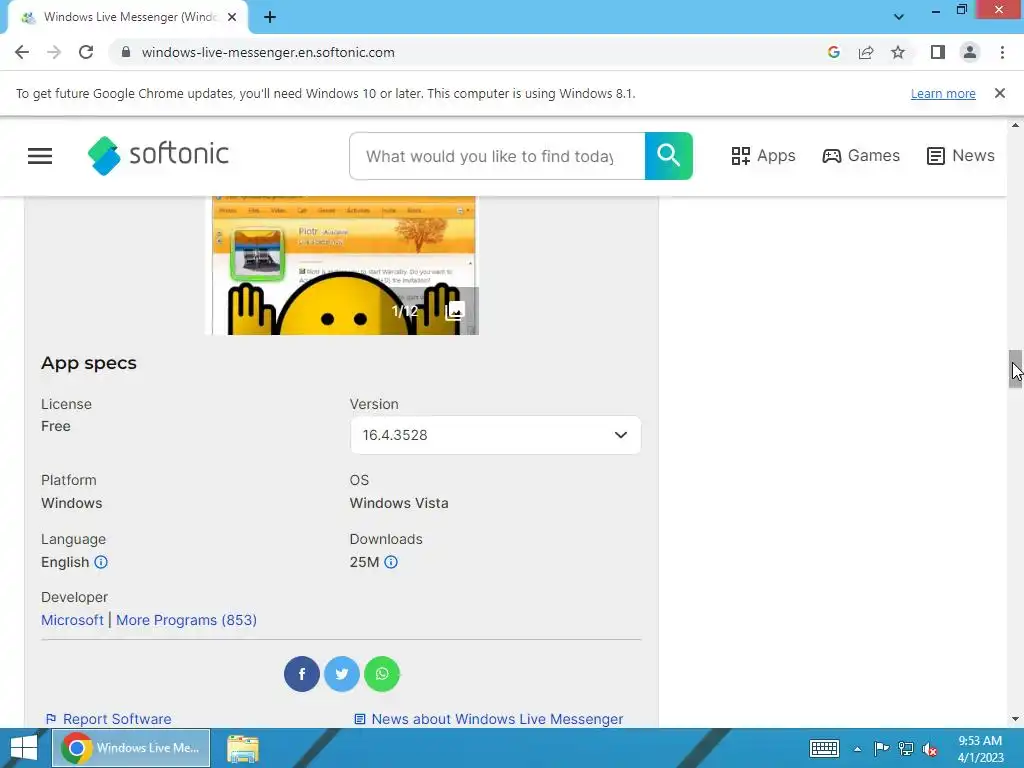Click Learn more in update notice
The width and height of the screenshot is (1024, 768).
point(943,93)
